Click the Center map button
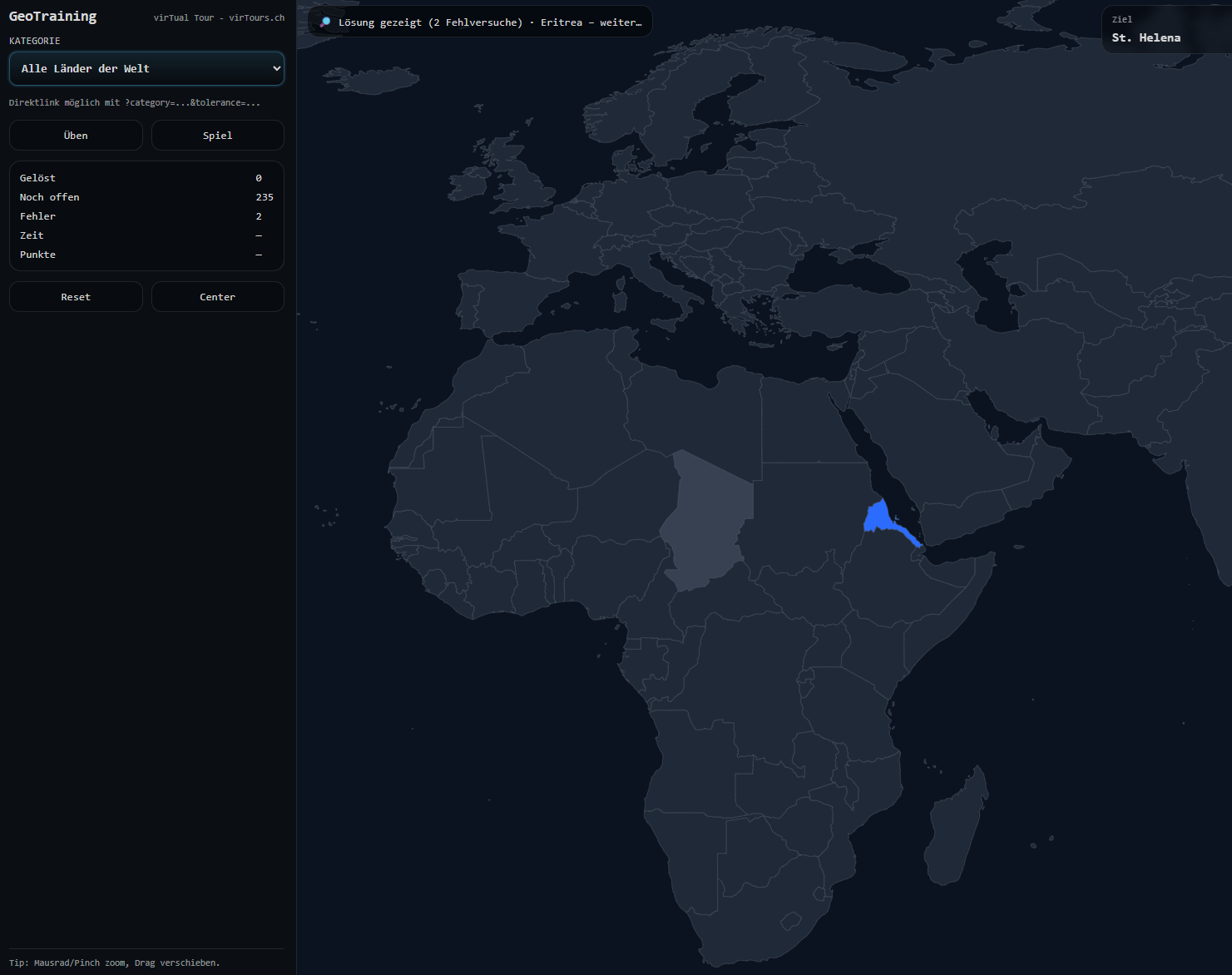This screenshot has width=1232, height=975. pos(217,297)
